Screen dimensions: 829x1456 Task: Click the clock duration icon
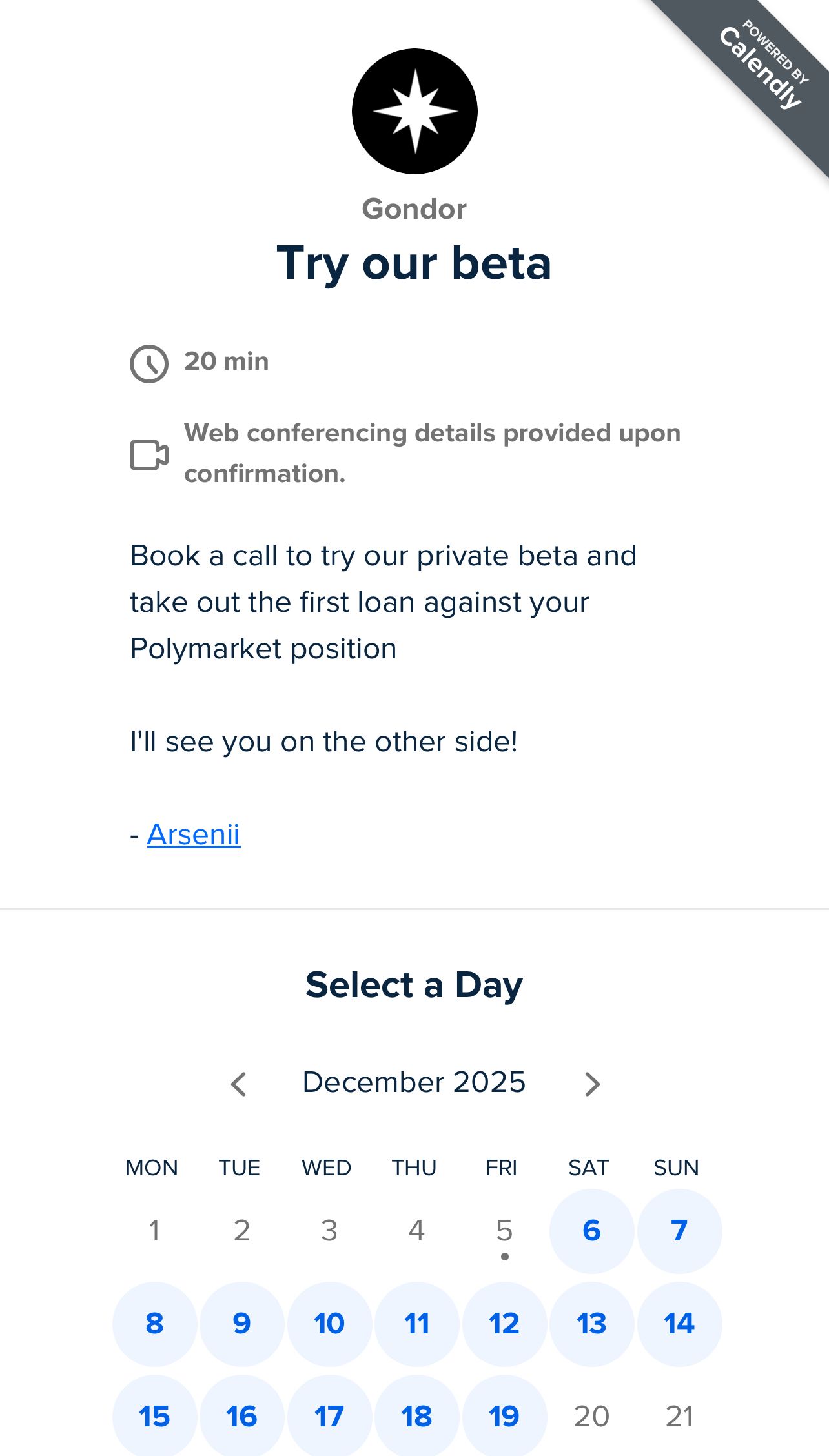click(149, 364)
